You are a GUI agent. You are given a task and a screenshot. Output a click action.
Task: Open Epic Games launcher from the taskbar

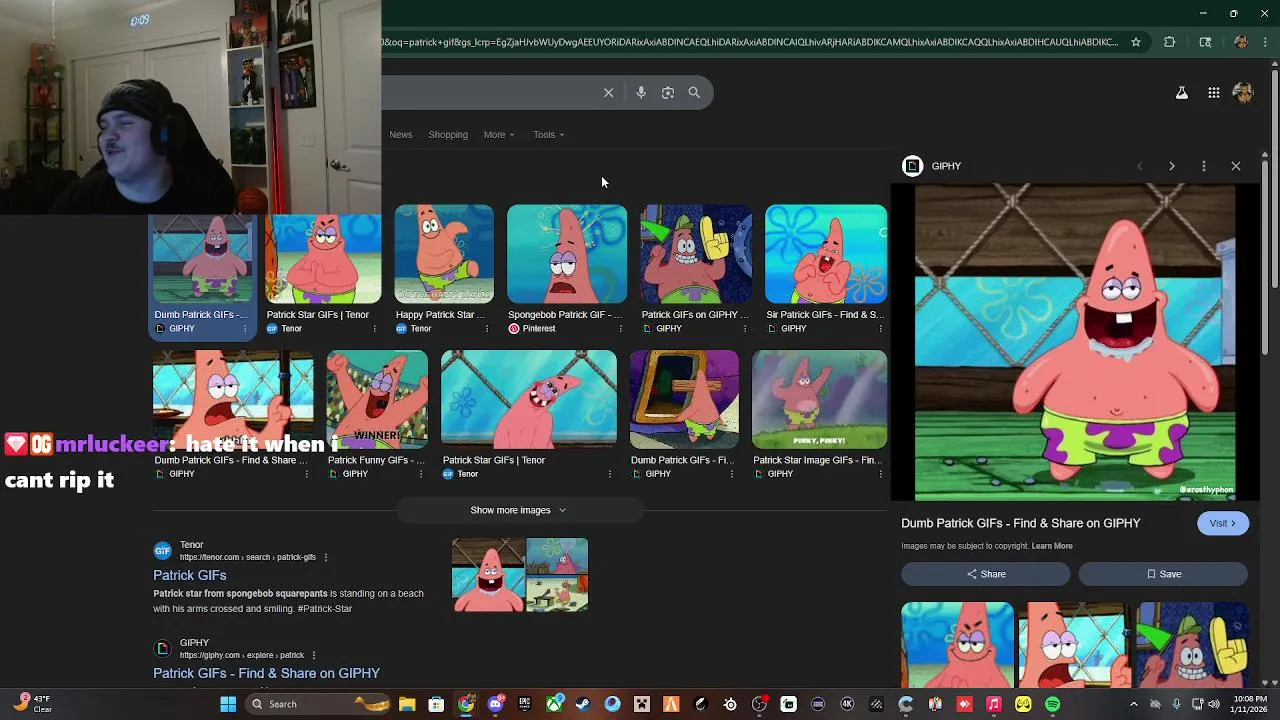[524, 704]
